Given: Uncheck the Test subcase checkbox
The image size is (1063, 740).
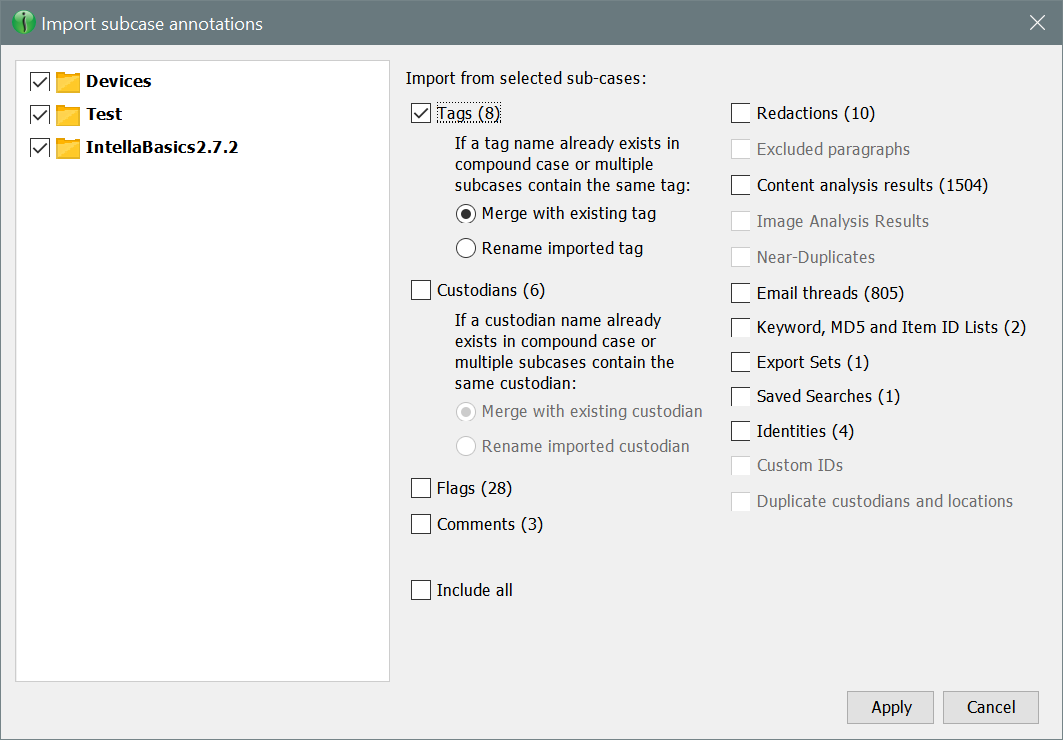Looking at the screenshot, I should coord(40,115).
